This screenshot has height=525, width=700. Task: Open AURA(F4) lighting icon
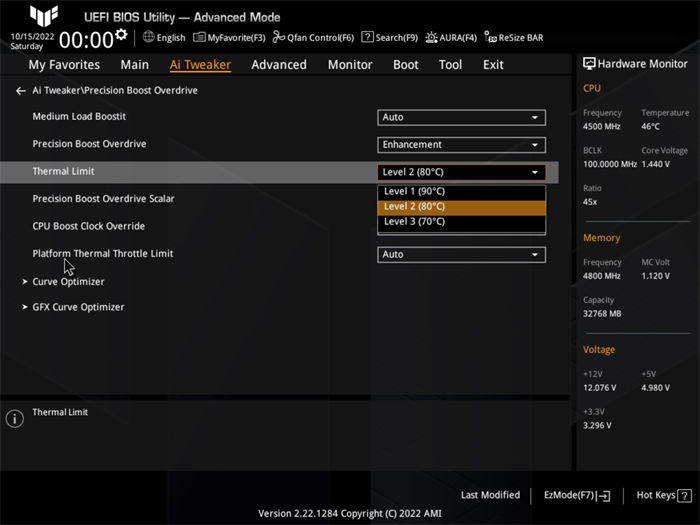coord(431,37)
